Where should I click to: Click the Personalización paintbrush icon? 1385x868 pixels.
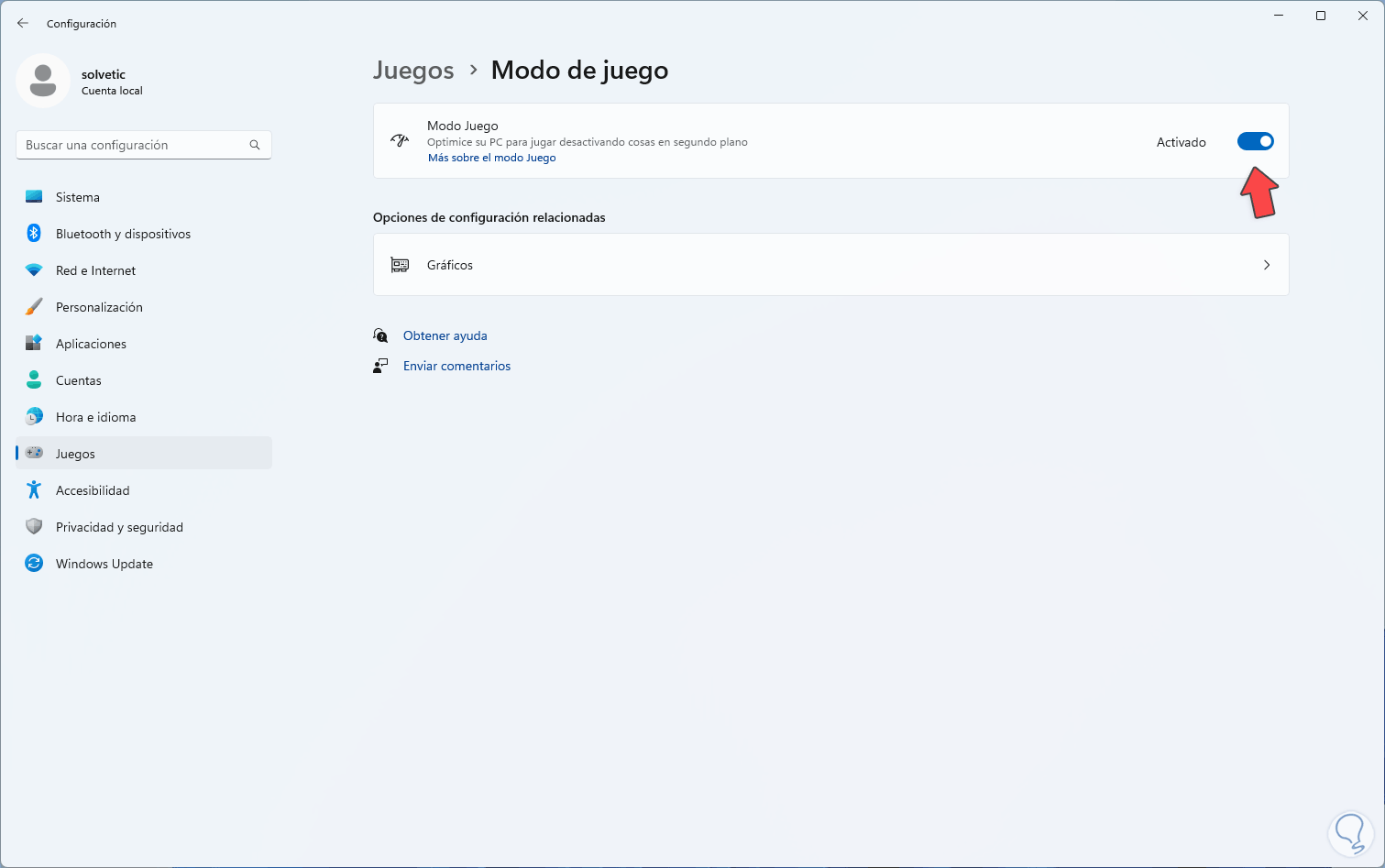click(x=34, y=307)
